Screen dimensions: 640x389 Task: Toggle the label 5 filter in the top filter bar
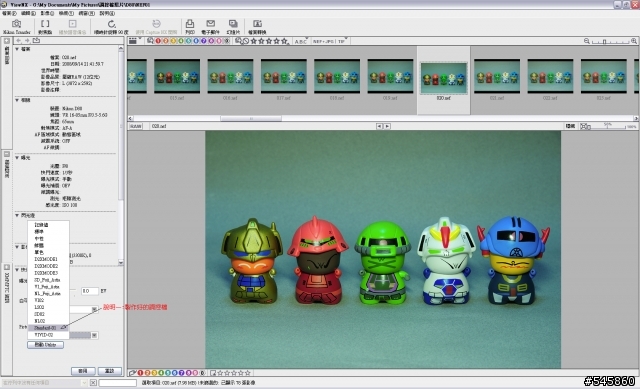[x=189, y=41]
